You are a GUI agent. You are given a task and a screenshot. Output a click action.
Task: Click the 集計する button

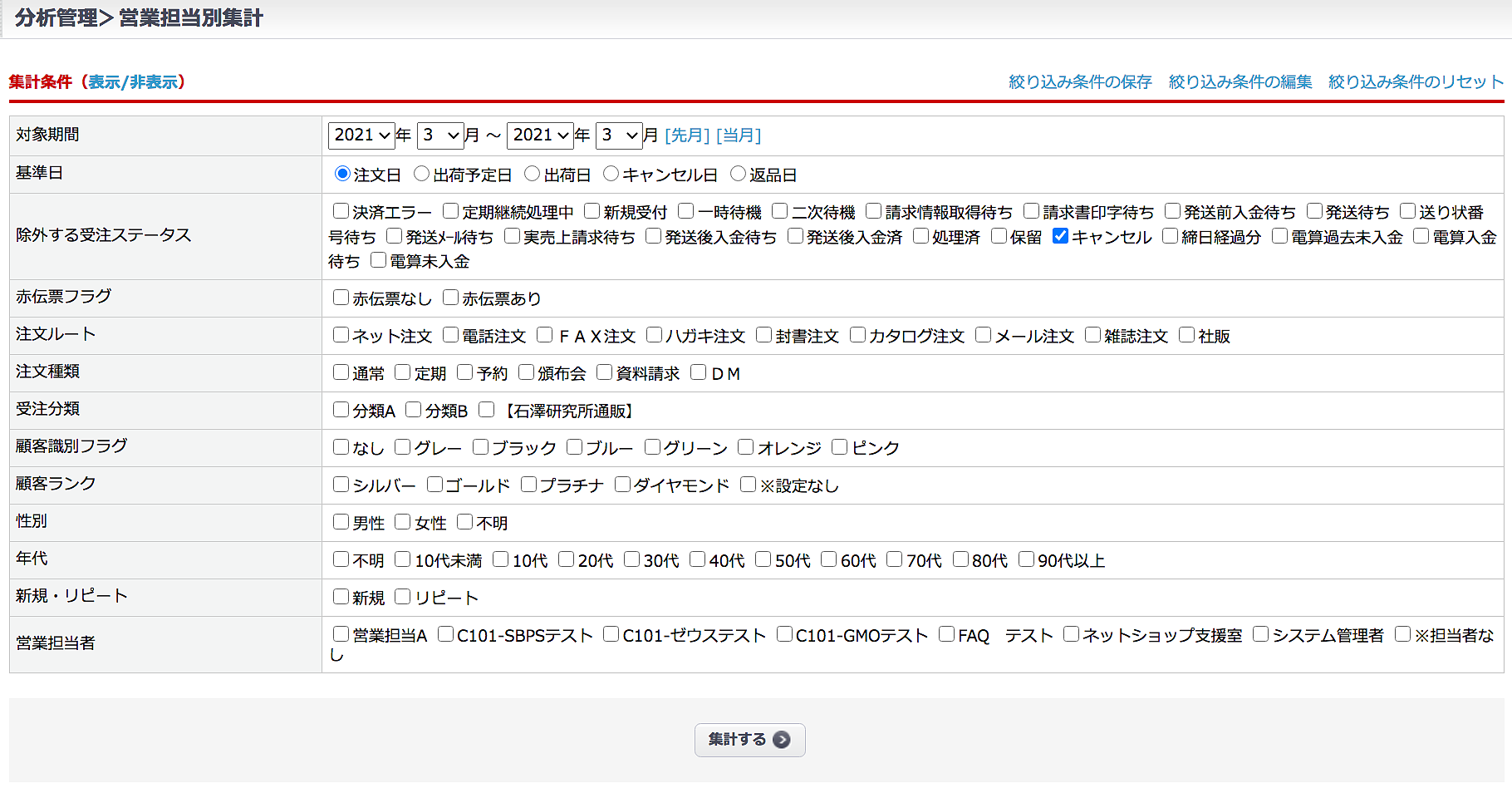(749, 740)
